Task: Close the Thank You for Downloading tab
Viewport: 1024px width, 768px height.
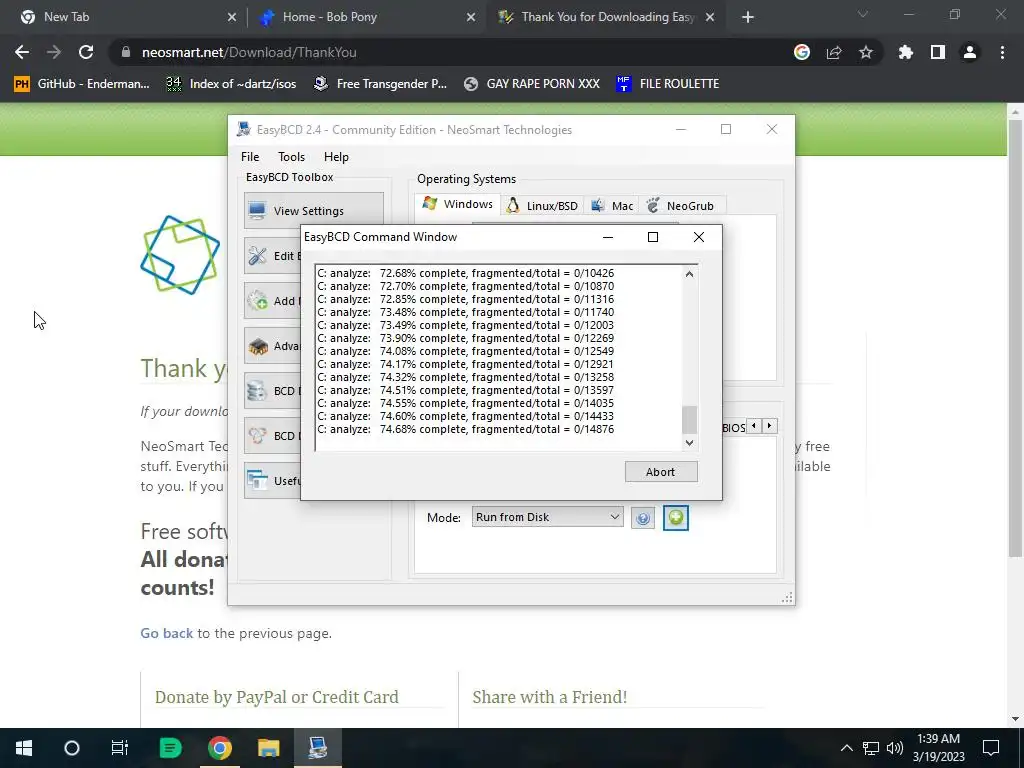Action: click(x=710, y=17)
